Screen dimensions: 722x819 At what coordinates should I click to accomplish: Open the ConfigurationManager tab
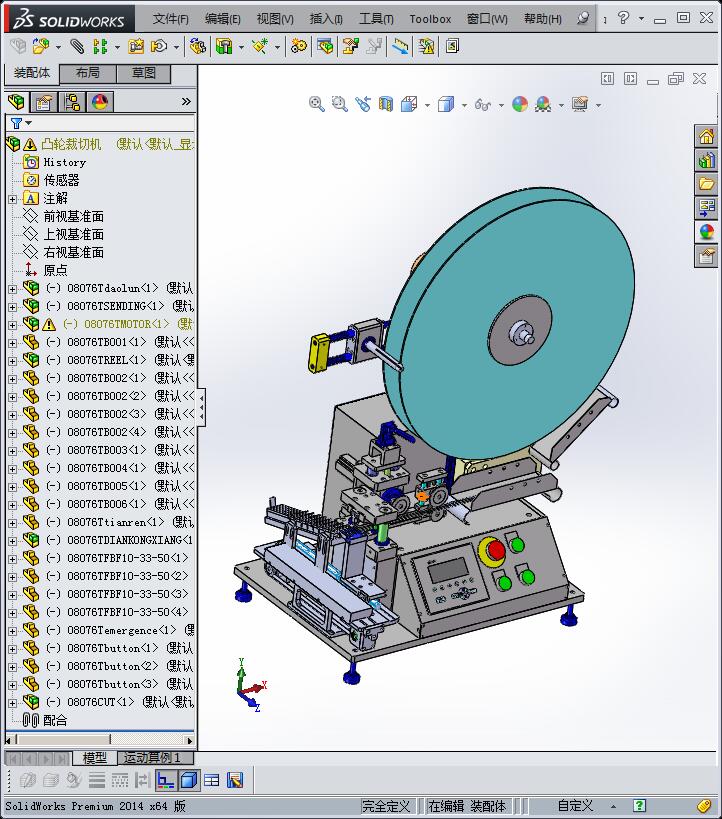pos(72,101)
